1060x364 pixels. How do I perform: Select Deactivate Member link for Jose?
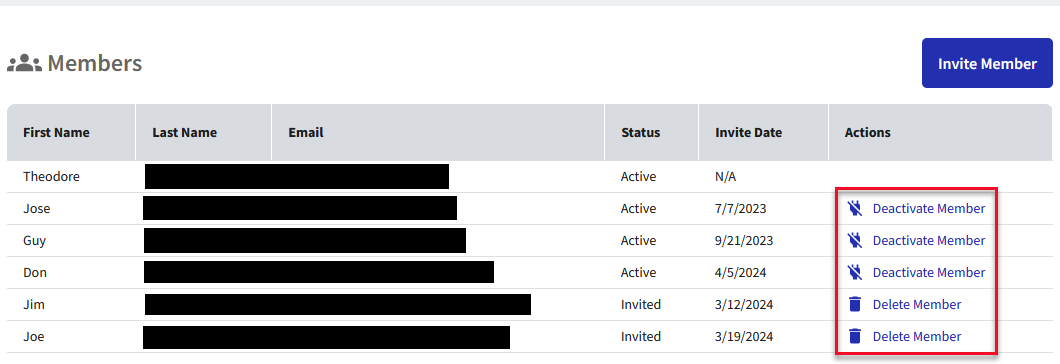click(x=929, y=208)
